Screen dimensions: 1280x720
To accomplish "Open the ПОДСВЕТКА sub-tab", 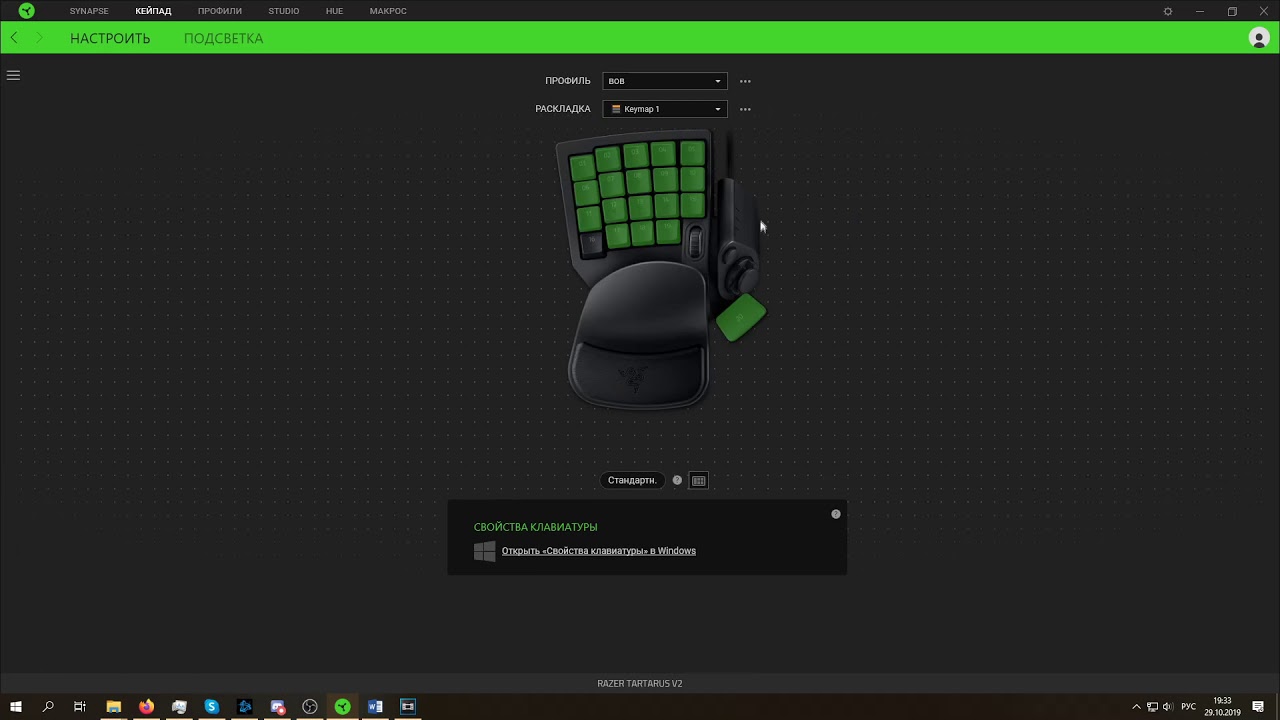I will (223, 38).
